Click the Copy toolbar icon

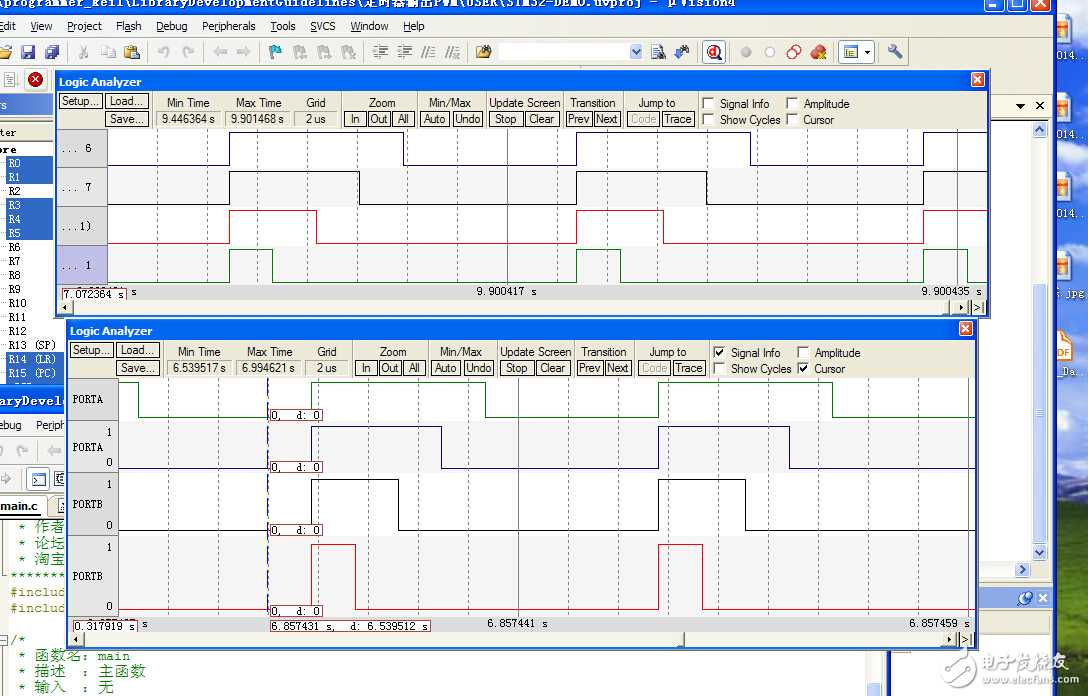click(108, 52)
